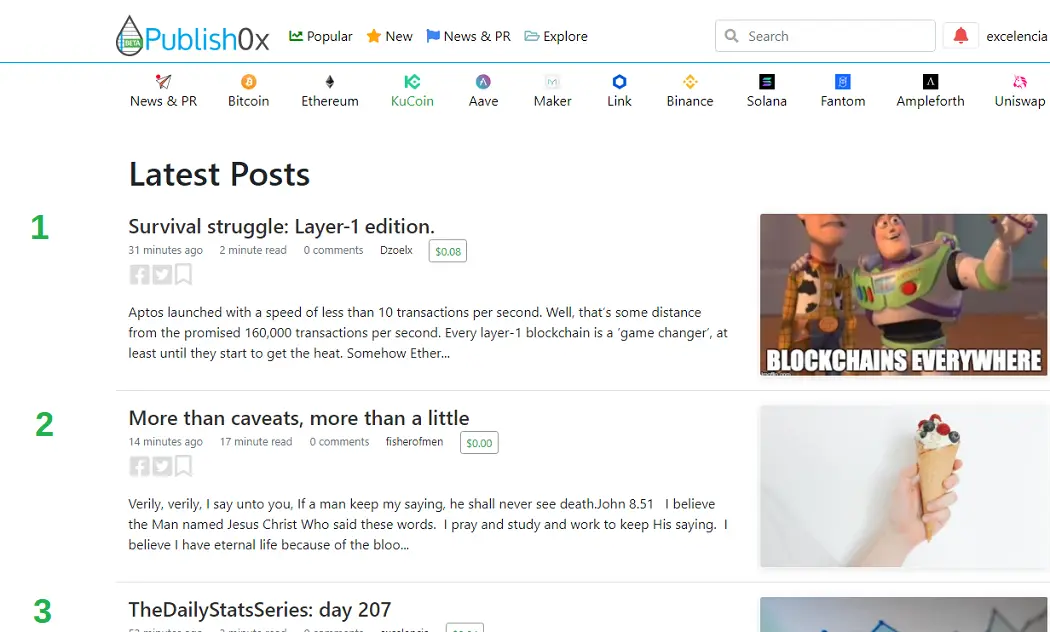1050x632 pixels.
Task: Select the Maker category label
Action: point(552,101)
